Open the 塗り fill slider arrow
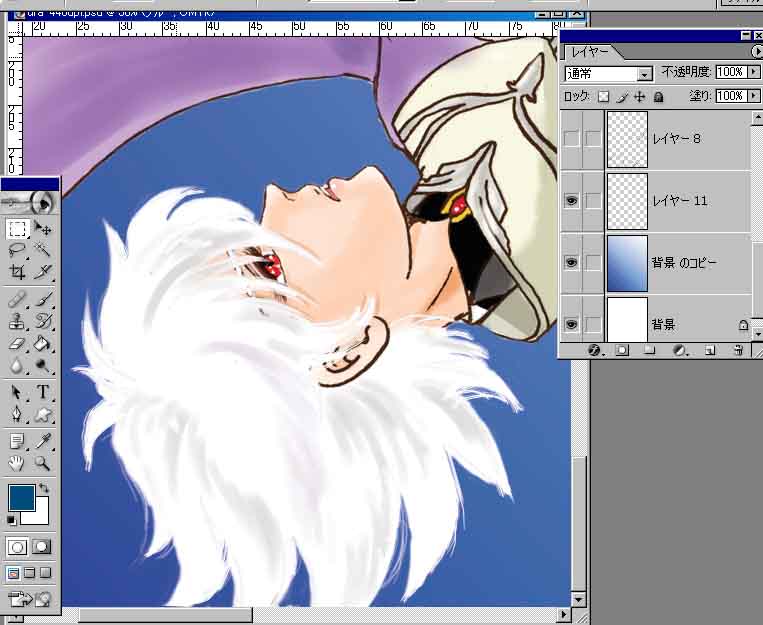763x625 pixels. tap(754, 96)
